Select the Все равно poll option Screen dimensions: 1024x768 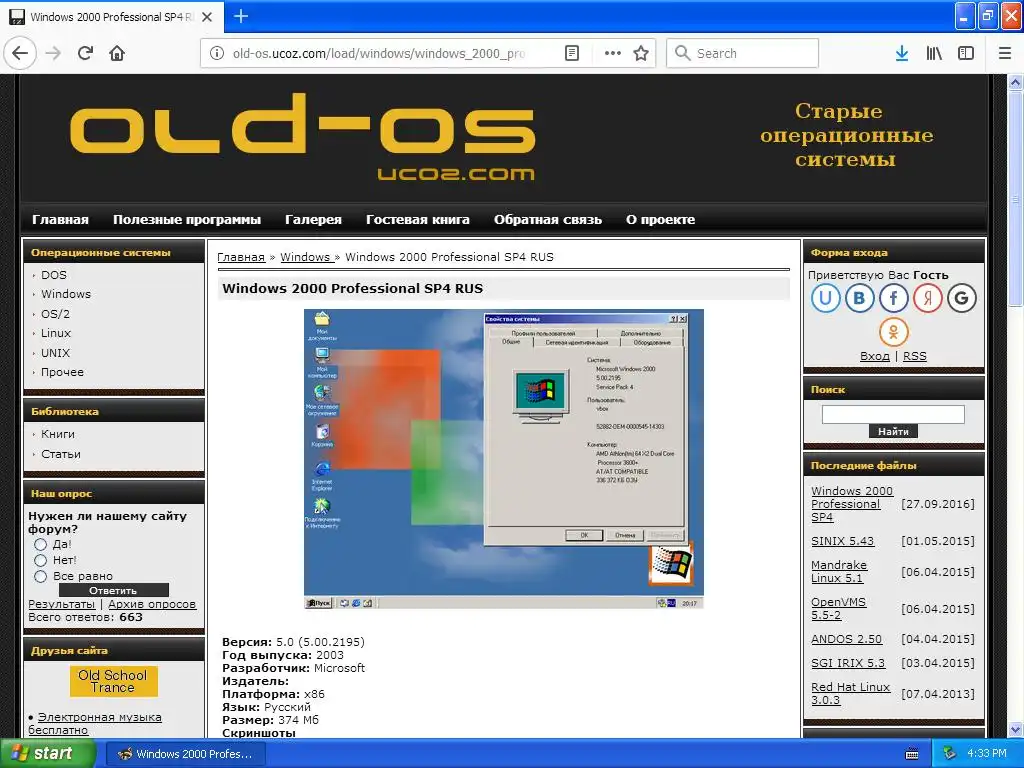(40, 577)
